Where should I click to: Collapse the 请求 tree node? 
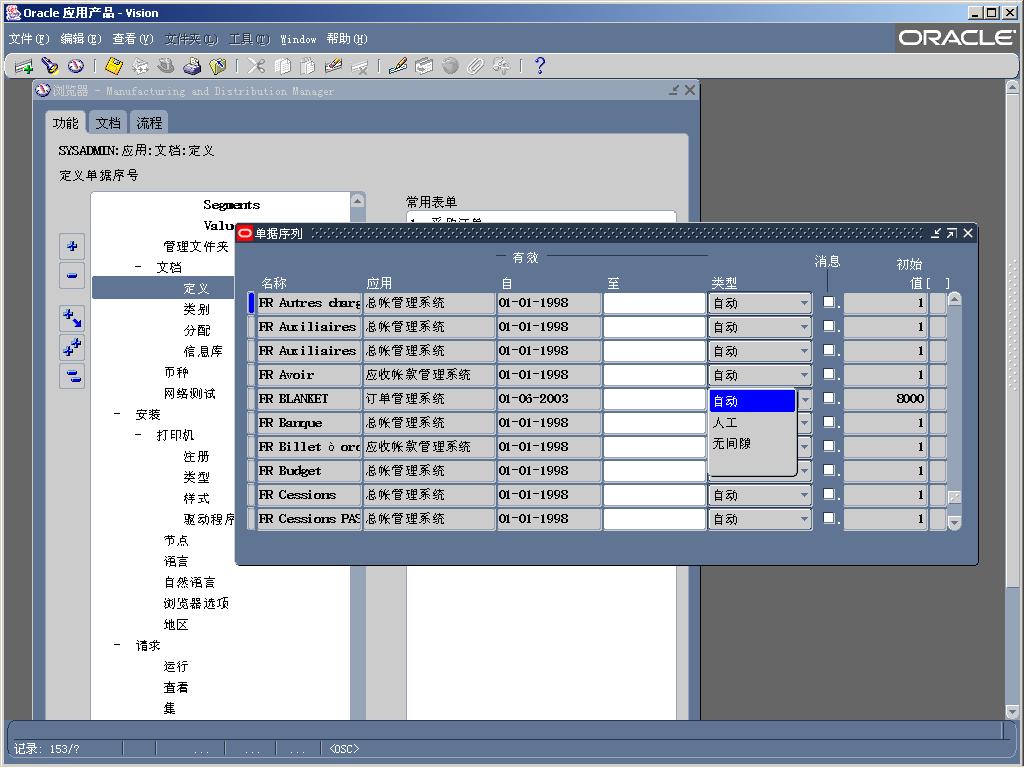[118, 645]
